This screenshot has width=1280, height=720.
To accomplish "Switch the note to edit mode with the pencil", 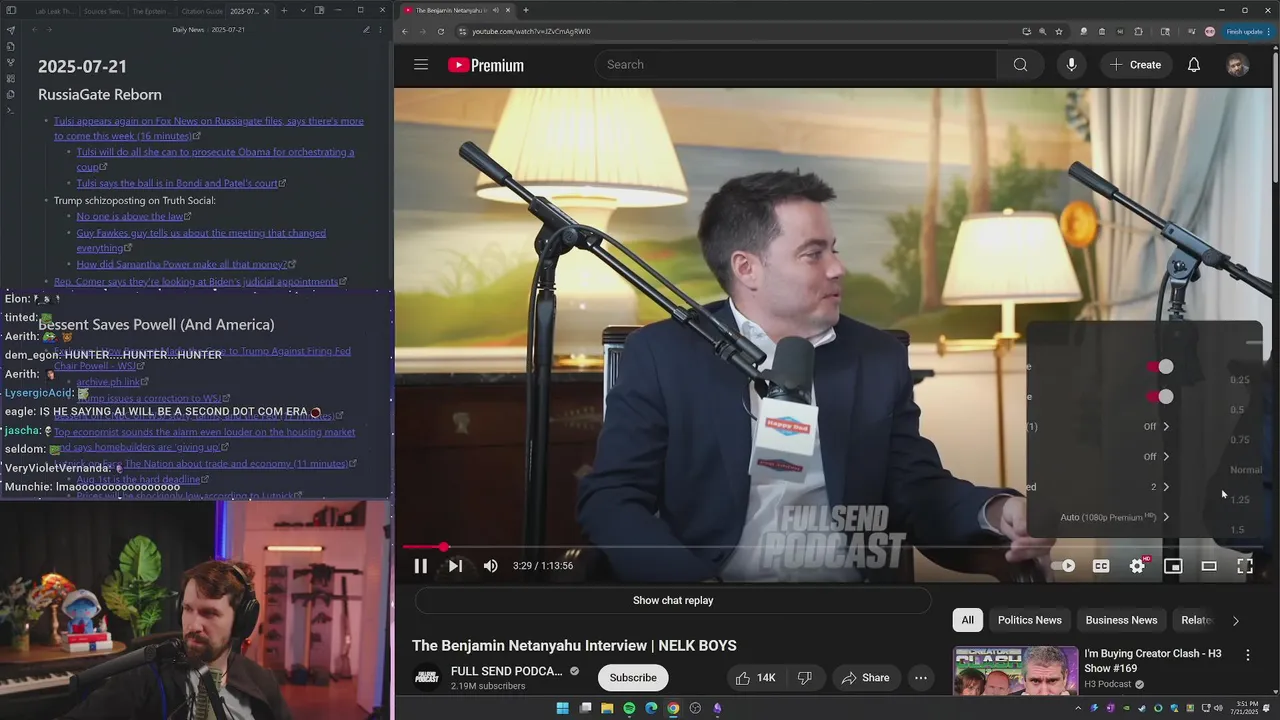I will pyautogui.click(x=366, y=30).
